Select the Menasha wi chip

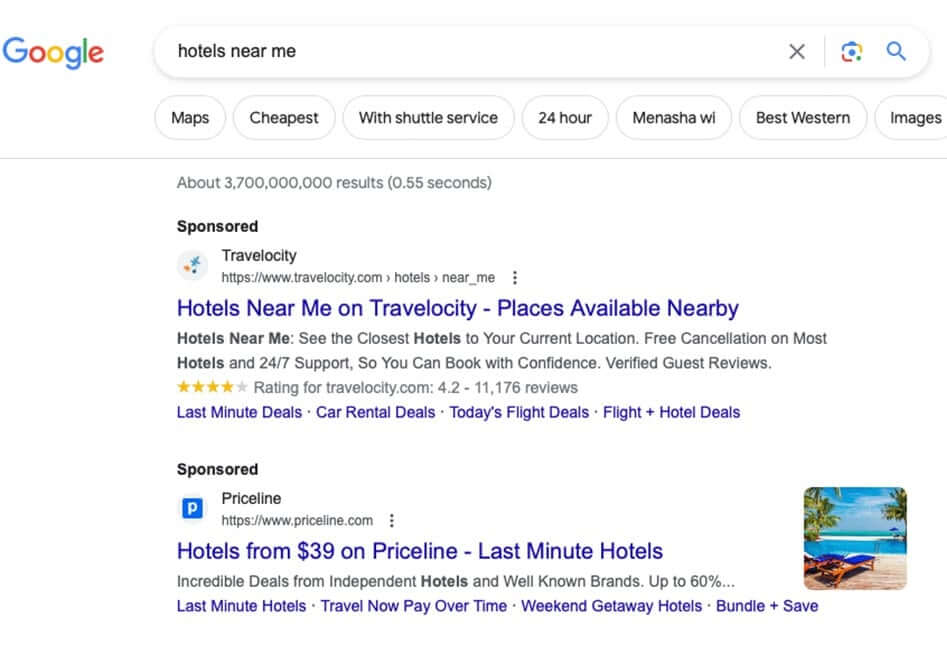coord(674,118)
